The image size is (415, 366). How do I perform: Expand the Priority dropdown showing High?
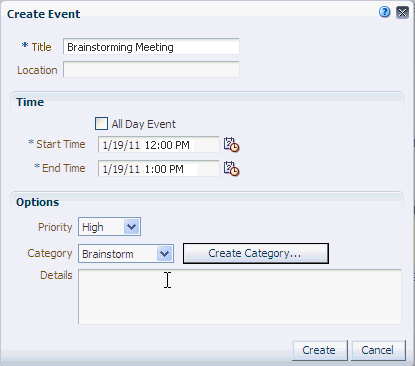pos(109,227)
